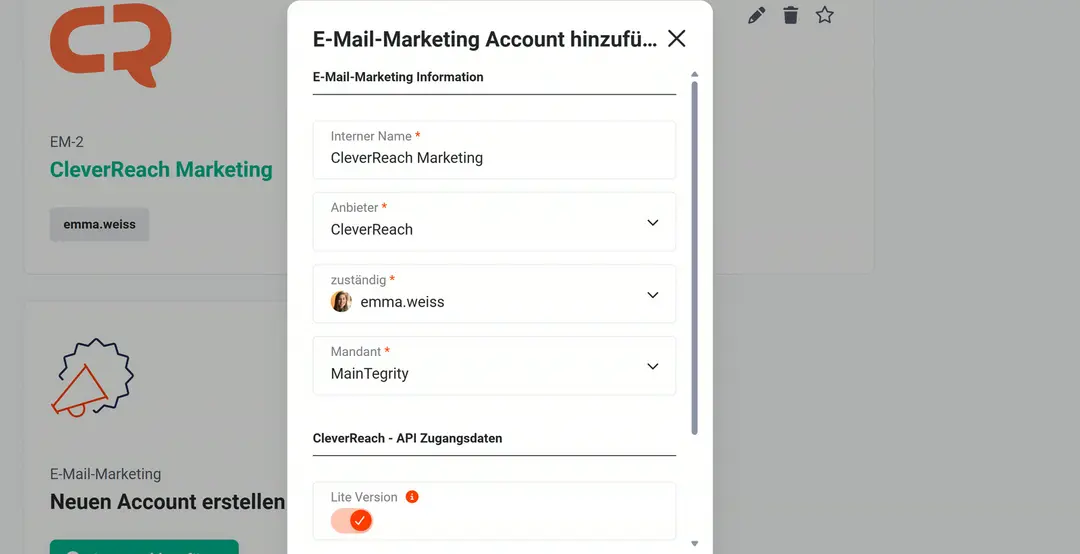Click the EM-2 identifier text

[67, 142]
